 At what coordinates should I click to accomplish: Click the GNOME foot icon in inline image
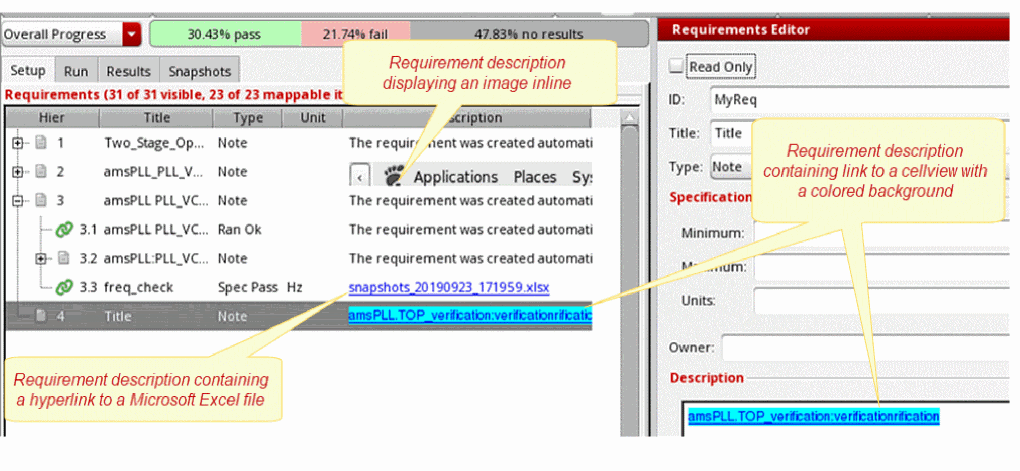(394, 176)
